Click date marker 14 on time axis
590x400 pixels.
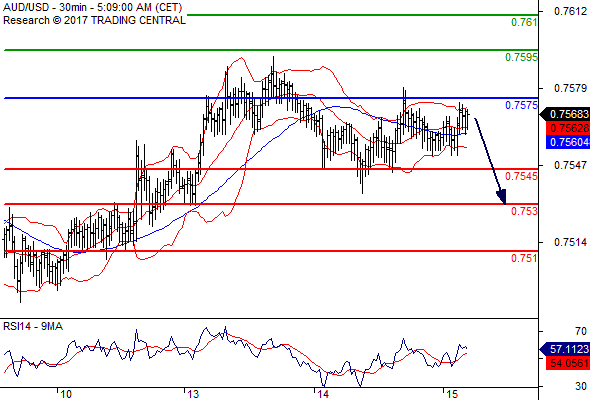(322, 394)
